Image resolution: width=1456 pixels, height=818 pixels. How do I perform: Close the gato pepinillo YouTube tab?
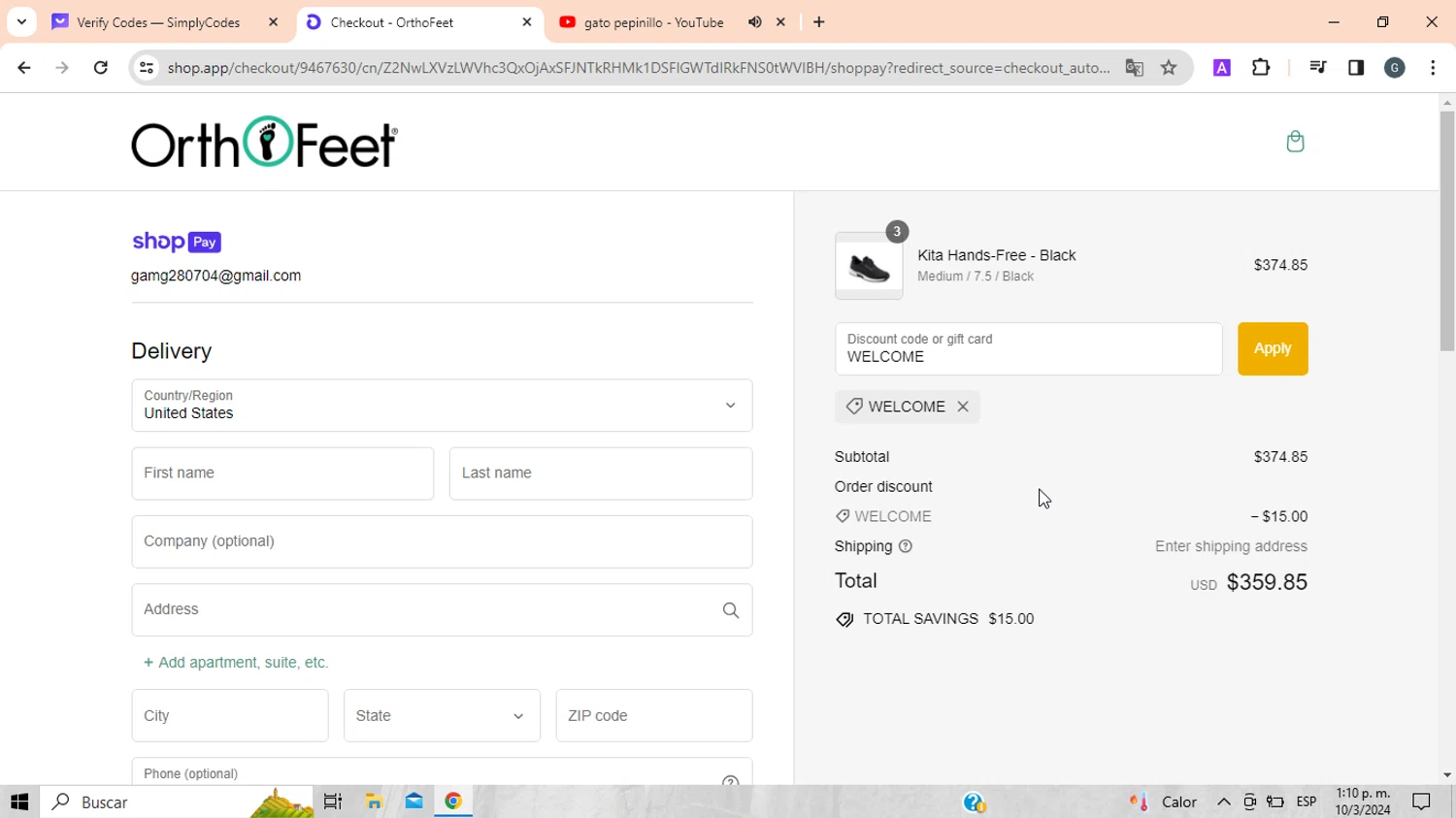point(780,22)
